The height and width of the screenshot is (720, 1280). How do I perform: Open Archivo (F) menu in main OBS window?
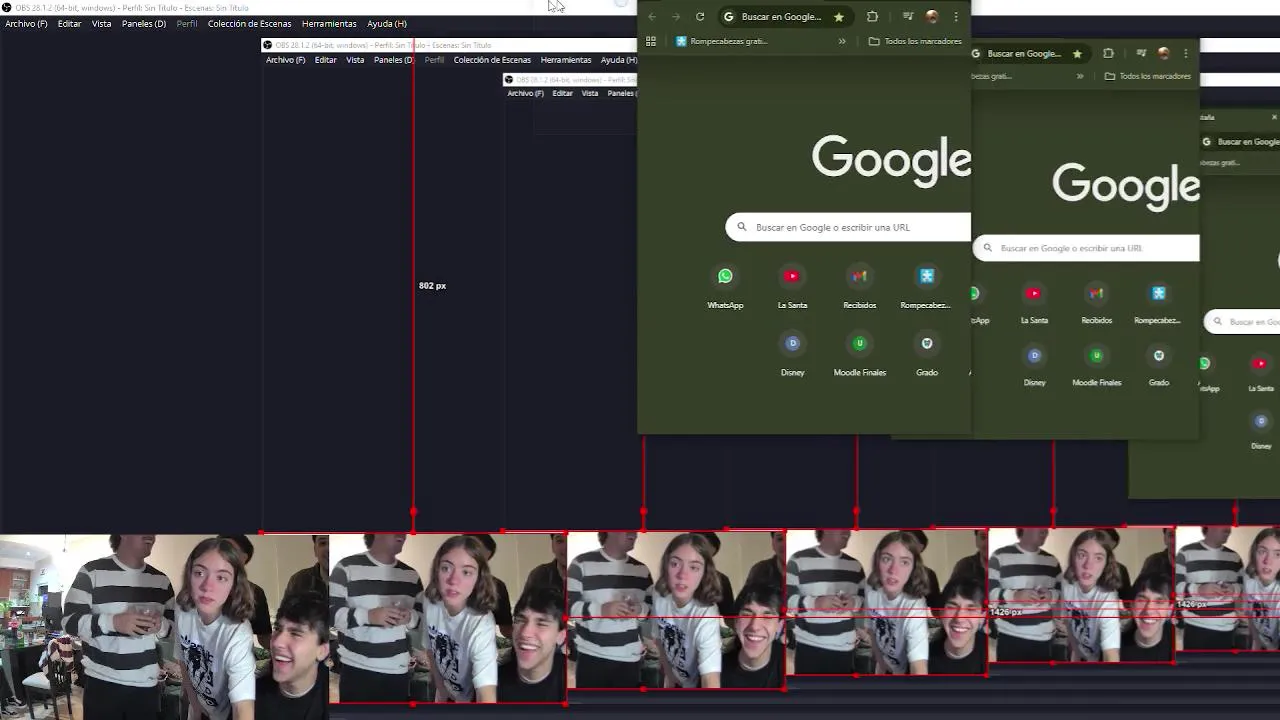coord(26,23)
